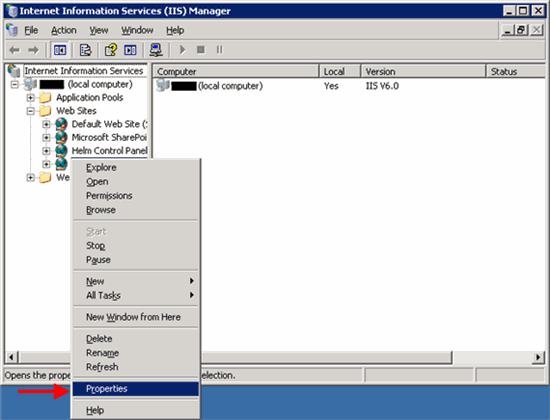Click the Start item play icon
The image size is (550, 420).
tap(182, 50)
